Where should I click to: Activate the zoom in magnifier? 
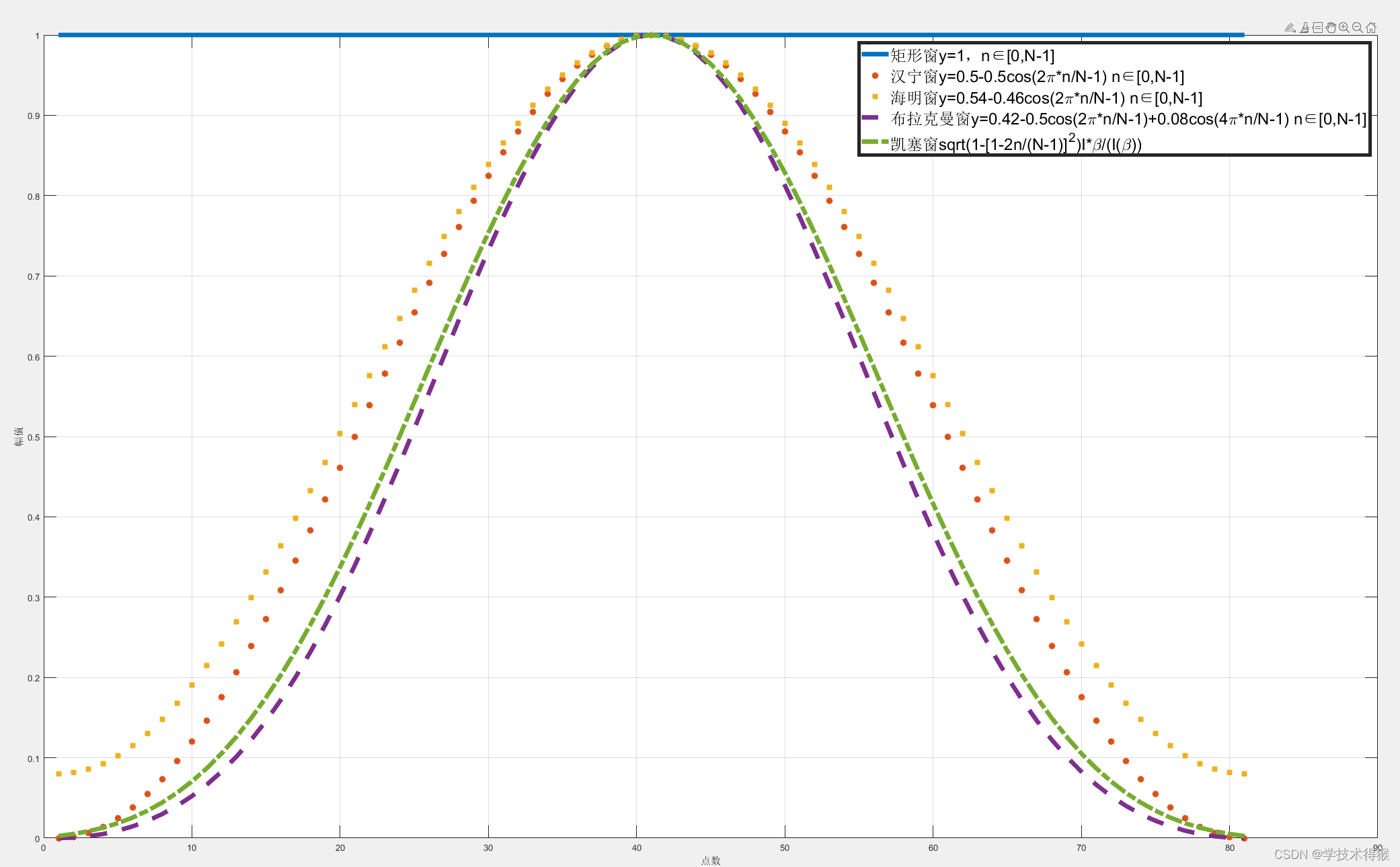1344,28
